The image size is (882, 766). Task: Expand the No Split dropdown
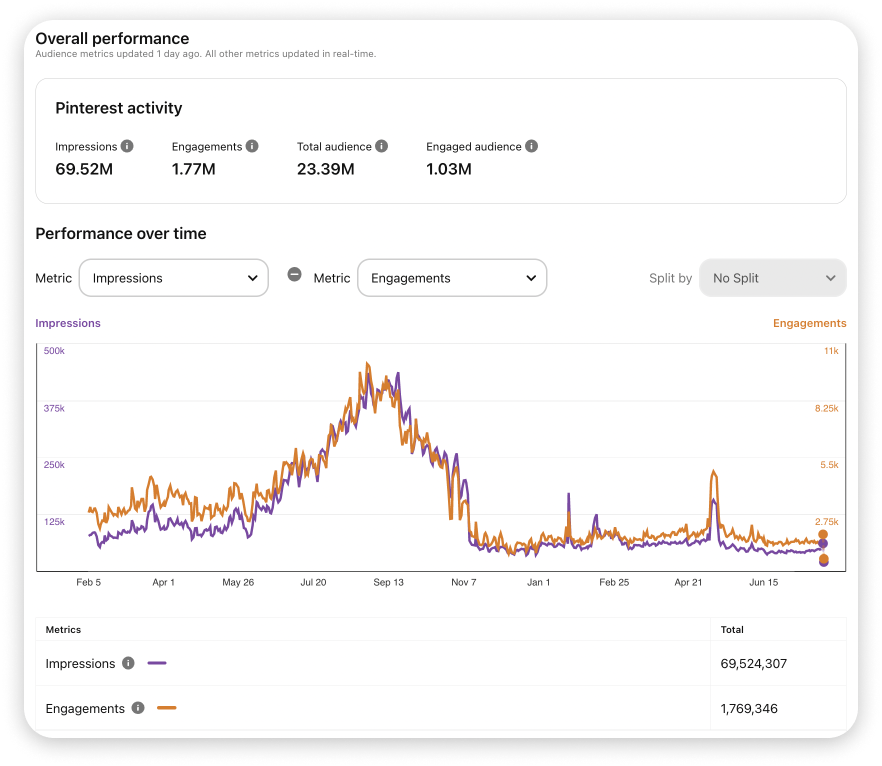772,278
